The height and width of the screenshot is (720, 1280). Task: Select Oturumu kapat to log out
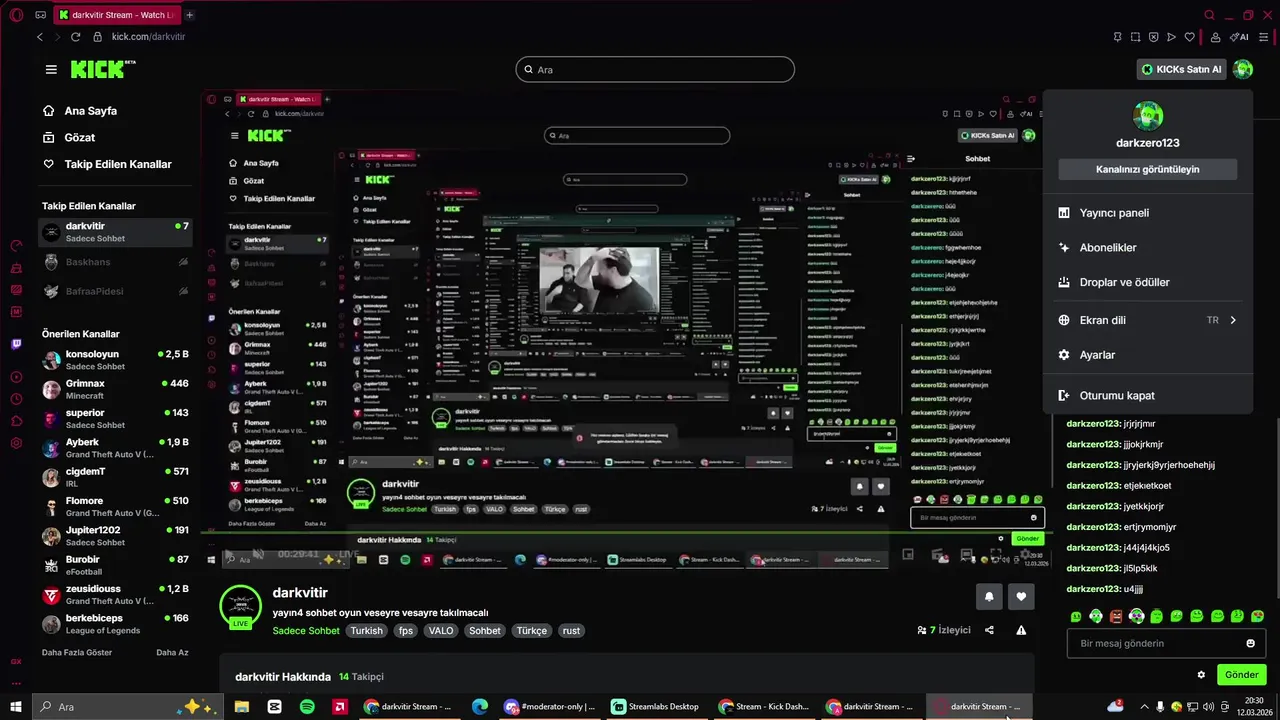[x=1147, y=395]
